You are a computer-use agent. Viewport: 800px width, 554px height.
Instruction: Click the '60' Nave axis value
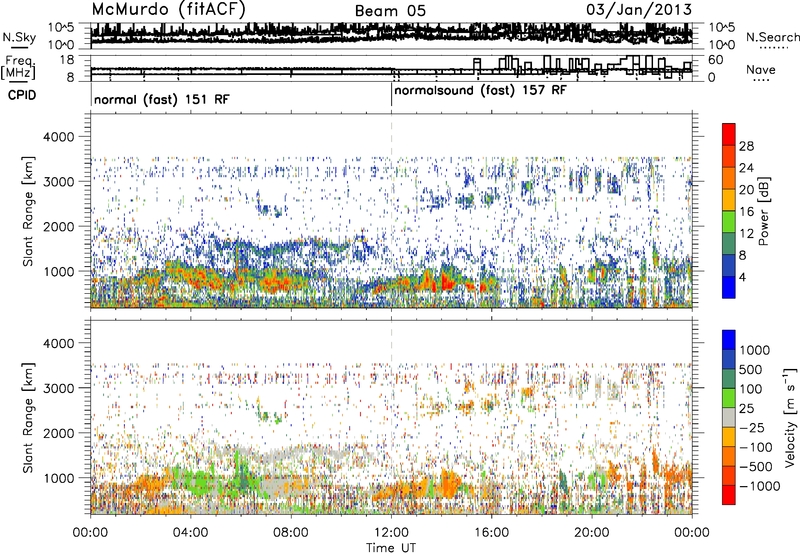click(715, 60)
